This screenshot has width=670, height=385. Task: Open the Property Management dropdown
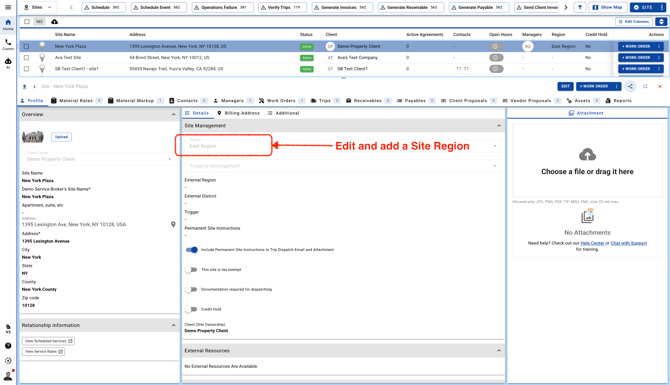pos(343,165)
